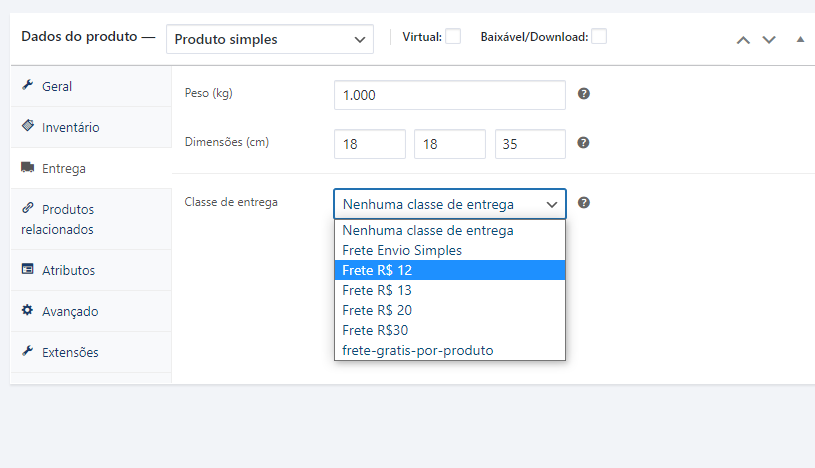Select the Frete R$ 20 option
Screen dimensions: 815x468
450,310
